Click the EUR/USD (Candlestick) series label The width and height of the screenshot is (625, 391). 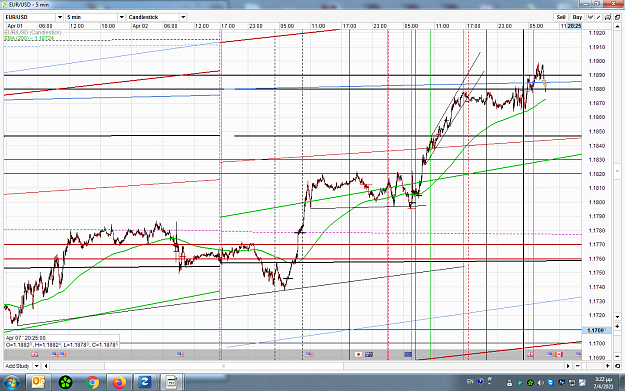pos(33,32)
